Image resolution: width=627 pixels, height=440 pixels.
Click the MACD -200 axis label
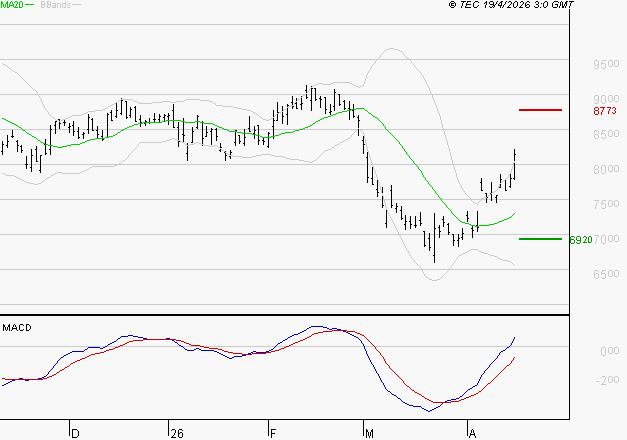[x=607, y=380]
